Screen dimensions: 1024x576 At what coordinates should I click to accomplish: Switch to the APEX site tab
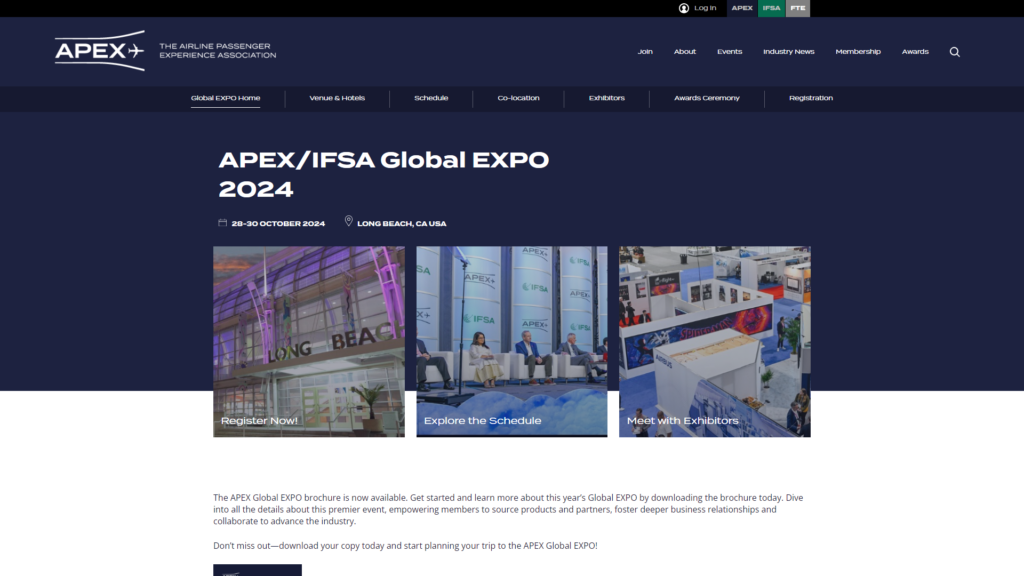click(742, 8)
